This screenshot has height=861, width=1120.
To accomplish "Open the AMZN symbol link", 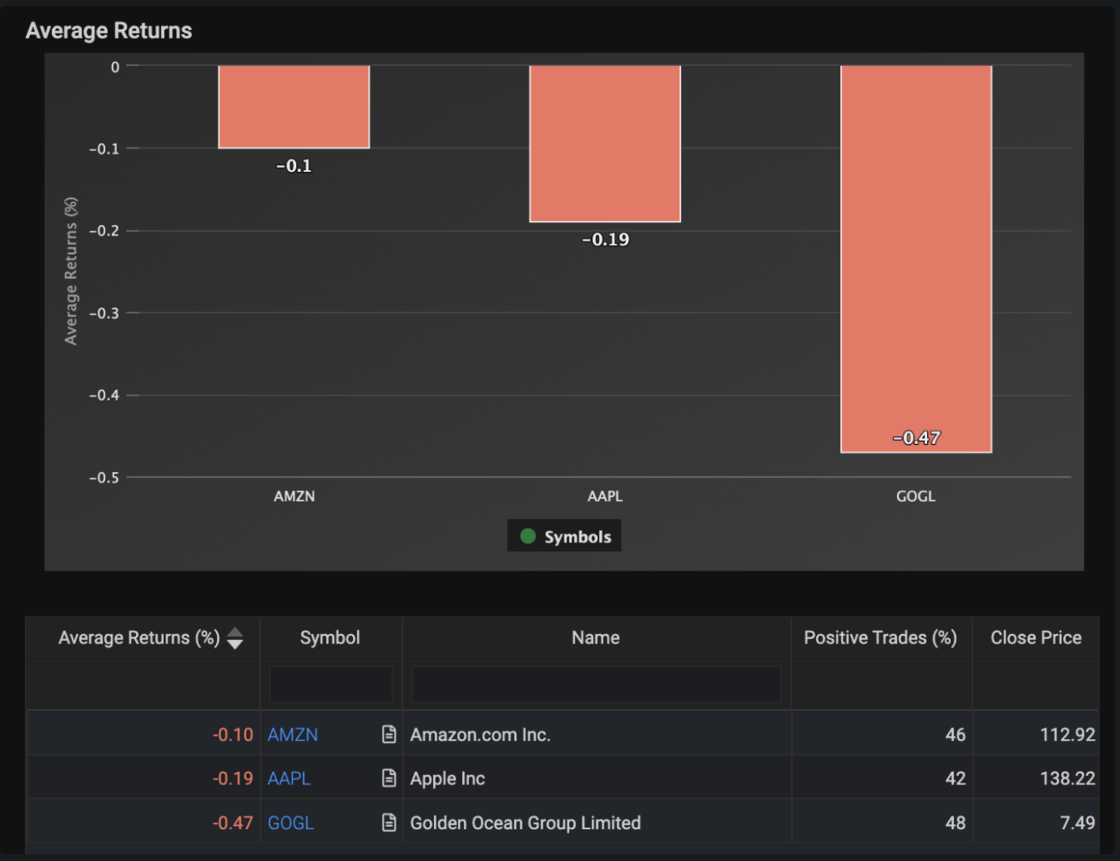I will click(293, 735).
